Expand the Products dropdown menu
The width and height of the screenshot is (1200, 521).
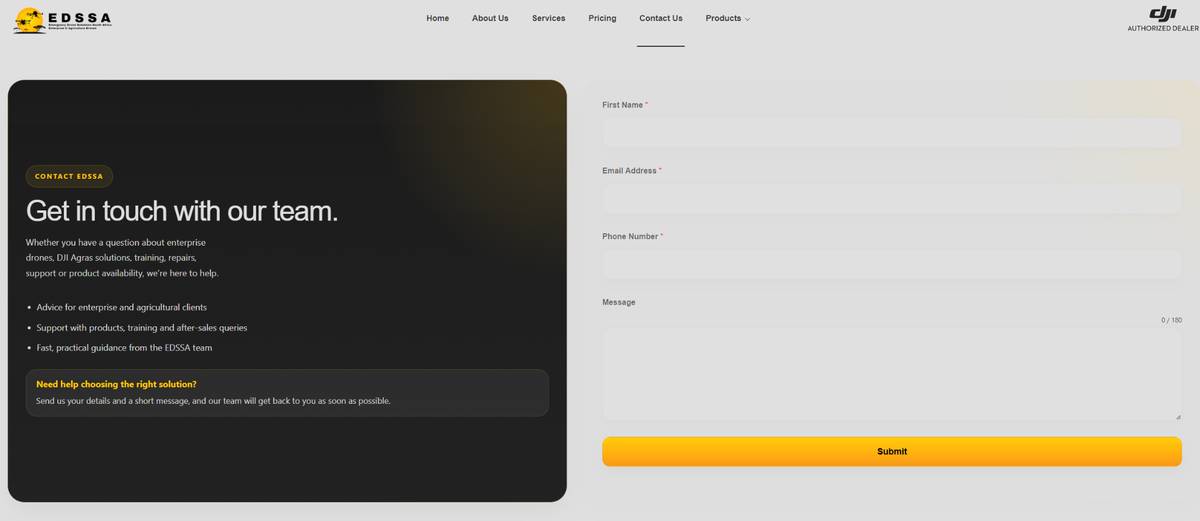[728, 18]
